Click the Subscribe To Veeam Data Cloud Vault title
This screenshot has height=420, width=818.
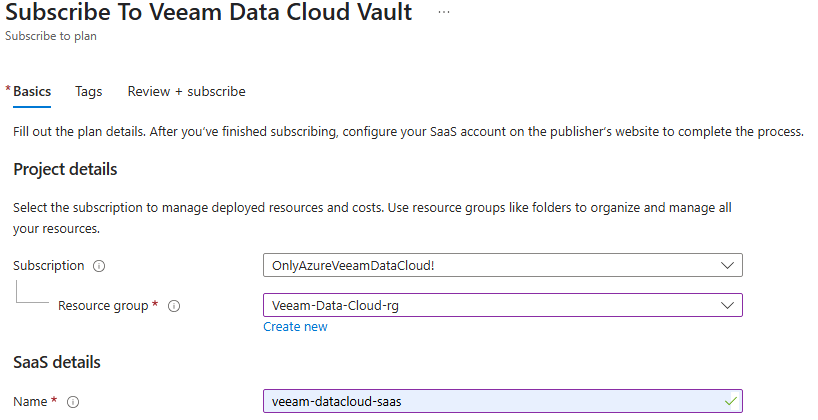click(x=209, y=12)
